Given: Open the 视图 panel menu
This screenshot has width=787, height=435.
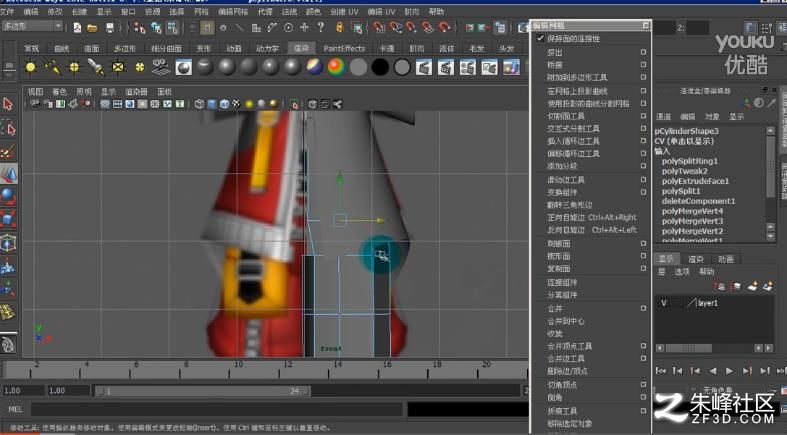Looking at the screenshot, I should point(35,92).
